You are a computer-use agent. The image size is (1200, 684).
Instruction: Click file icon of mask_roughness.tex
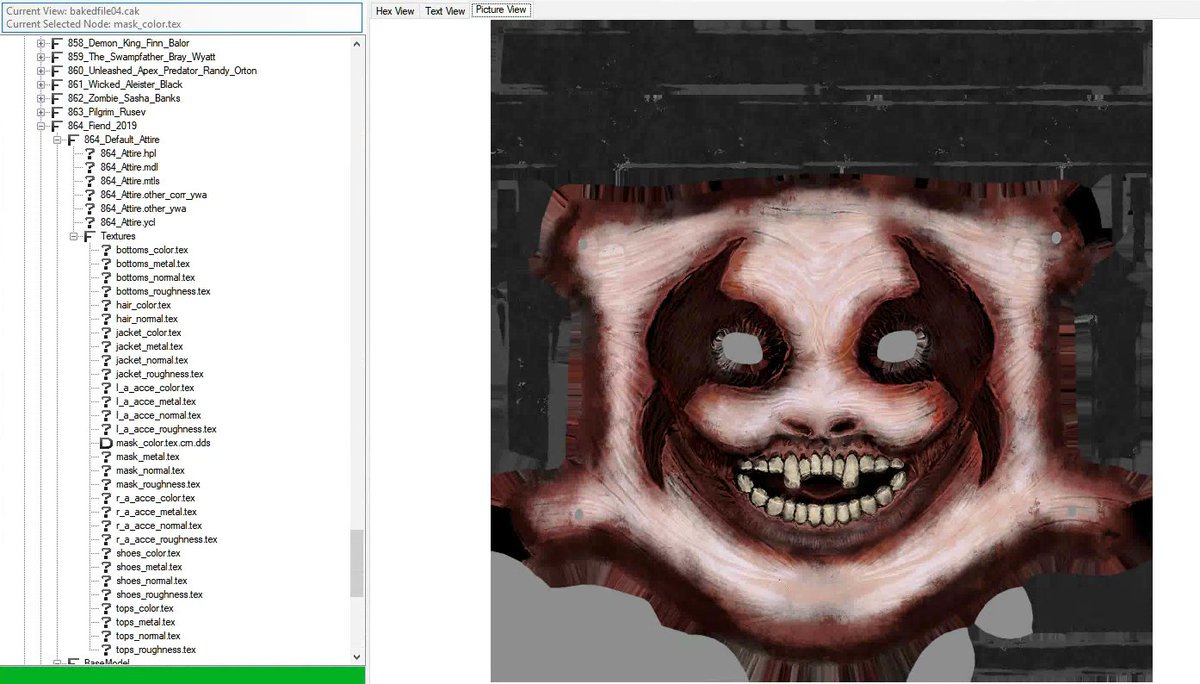[106, 484]
